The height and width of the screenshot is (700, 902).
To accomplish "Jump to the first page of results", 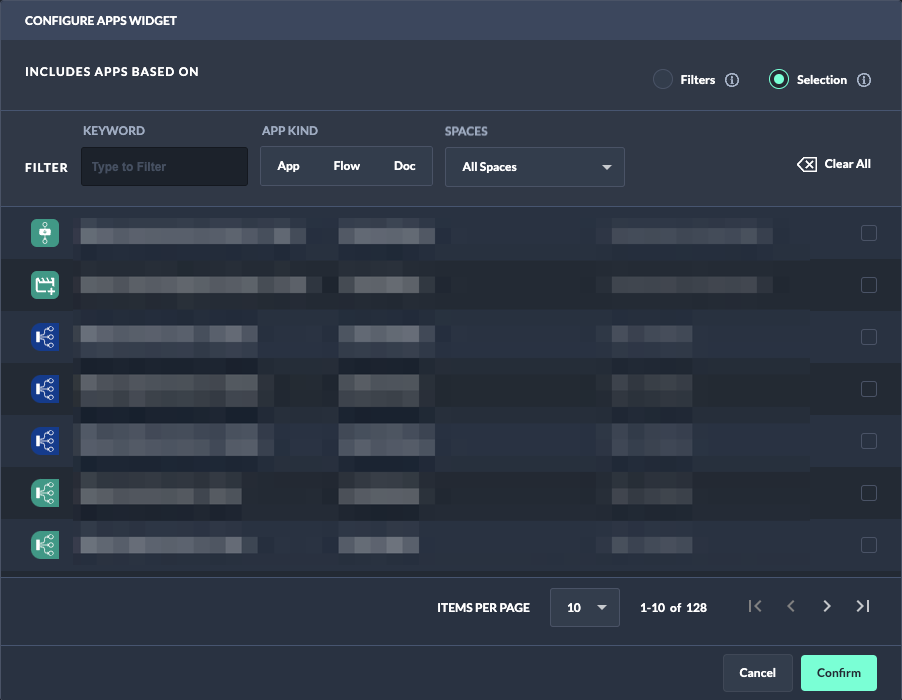I will pyautogui.click(x=755, y=606).
